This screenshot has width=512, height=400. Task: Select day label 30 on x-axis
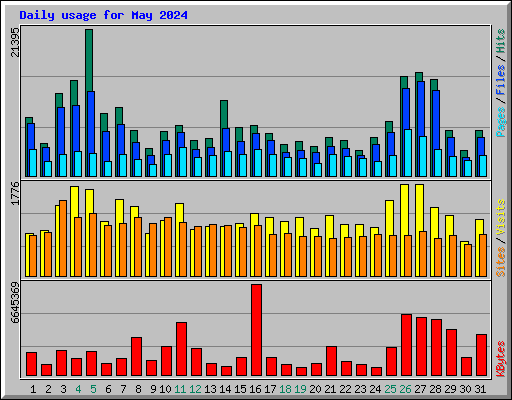(465, 389)
